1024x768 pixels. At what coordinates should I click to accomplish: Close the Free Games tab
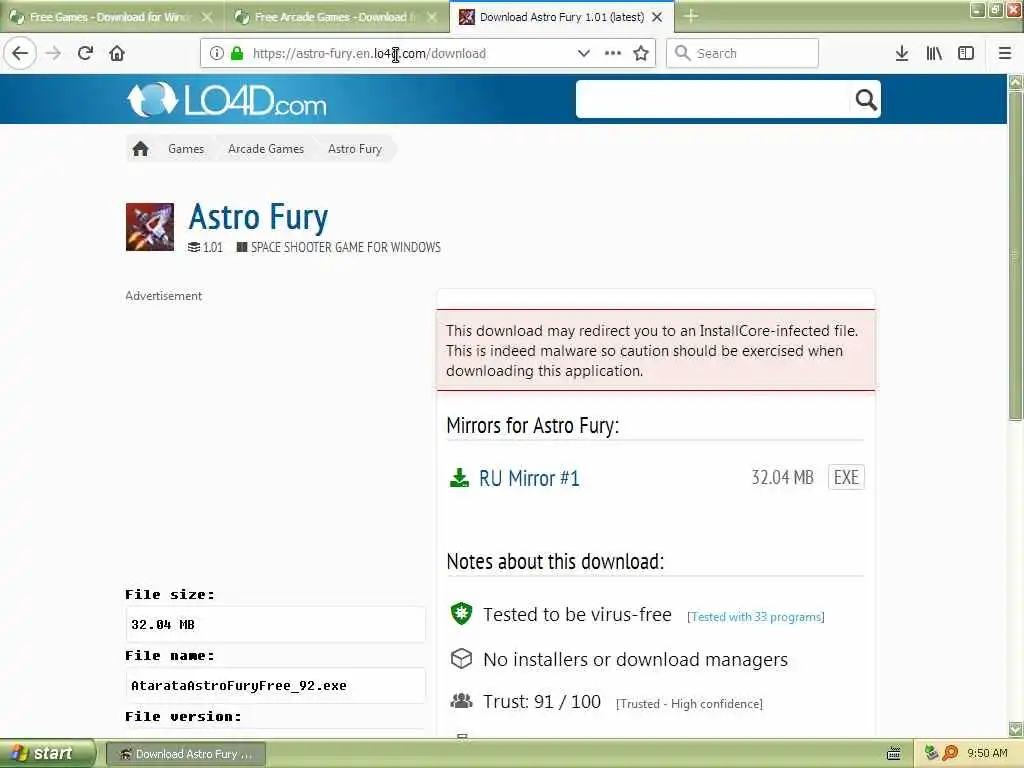(207, 17)
